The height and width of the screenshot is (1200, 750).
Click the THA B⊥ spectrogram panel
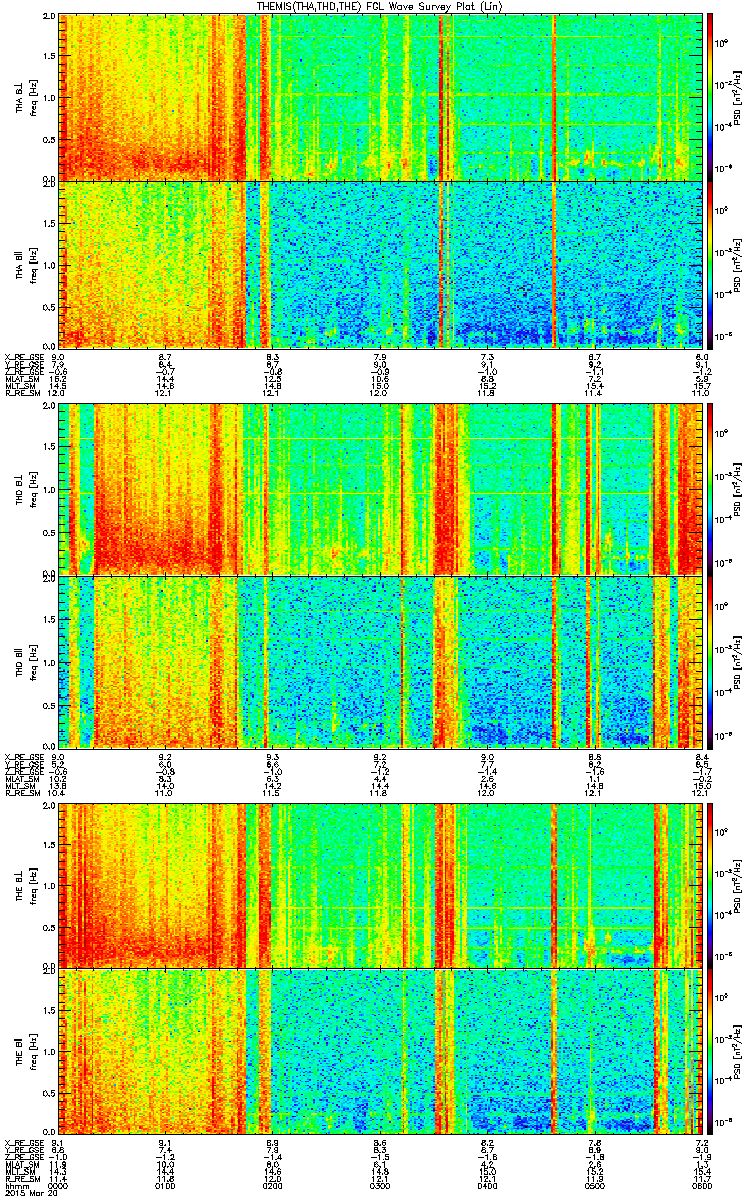click(380, 97)
